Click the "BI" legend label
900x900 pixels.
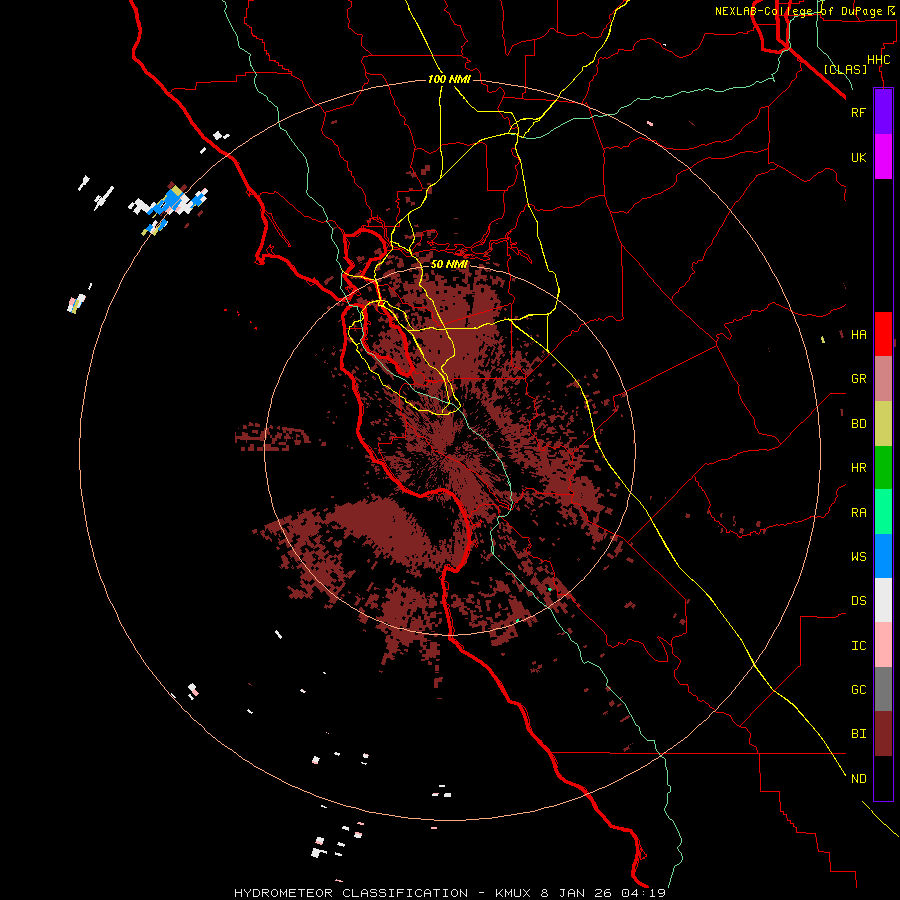(858, 734)
